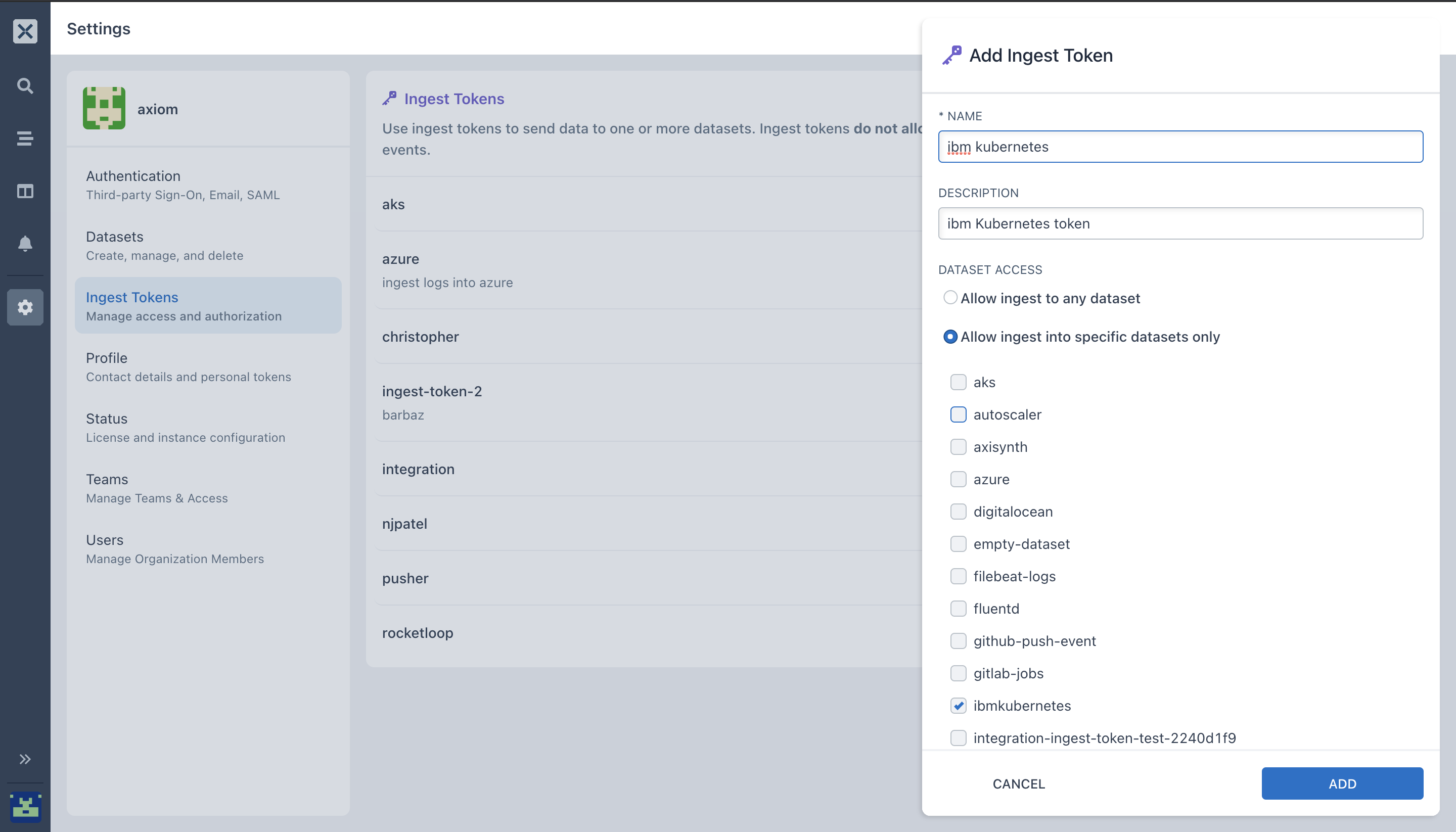The image size is (1456, 832).
Task: Enable the github-push-event checkbox
Action: tap(959, 641)
